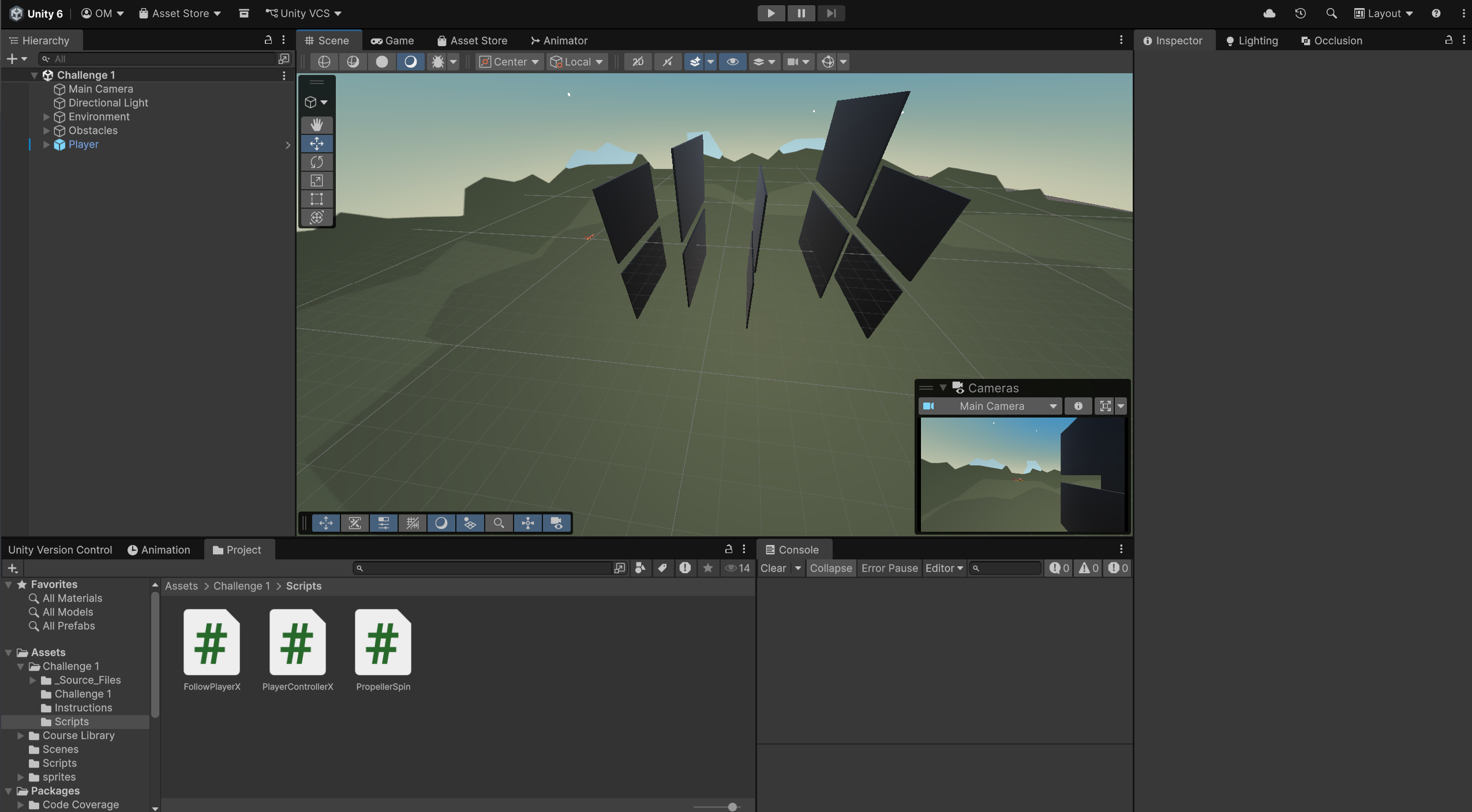
Task: Select the Hand view tool
Action: [316, 125]
